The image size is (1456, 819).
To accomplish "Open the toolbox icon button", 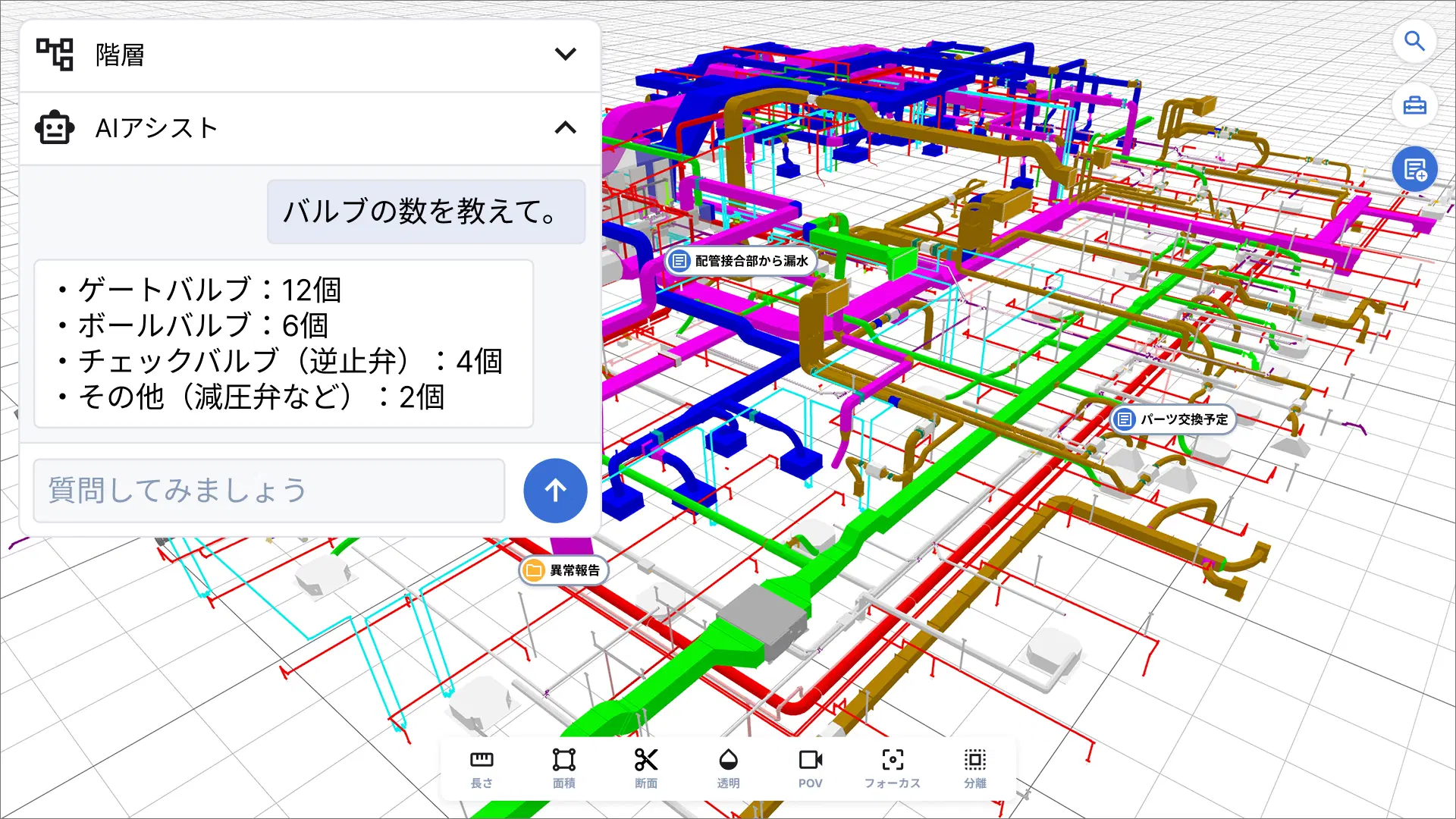I will (1414, 105).
